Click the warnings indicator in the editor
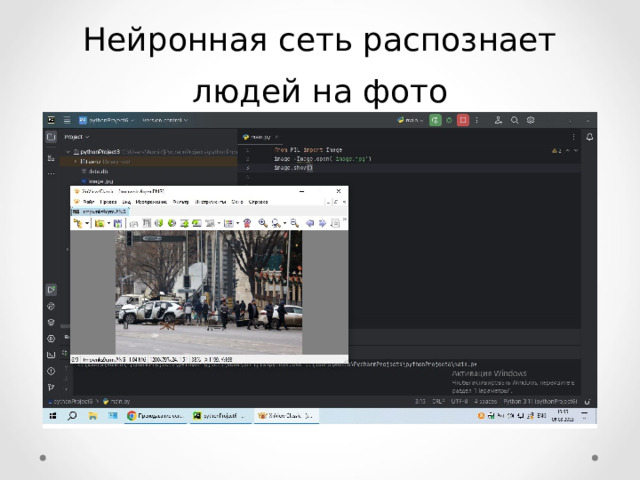The height and width of the screenshot is (480, 640). click(557, 151)
